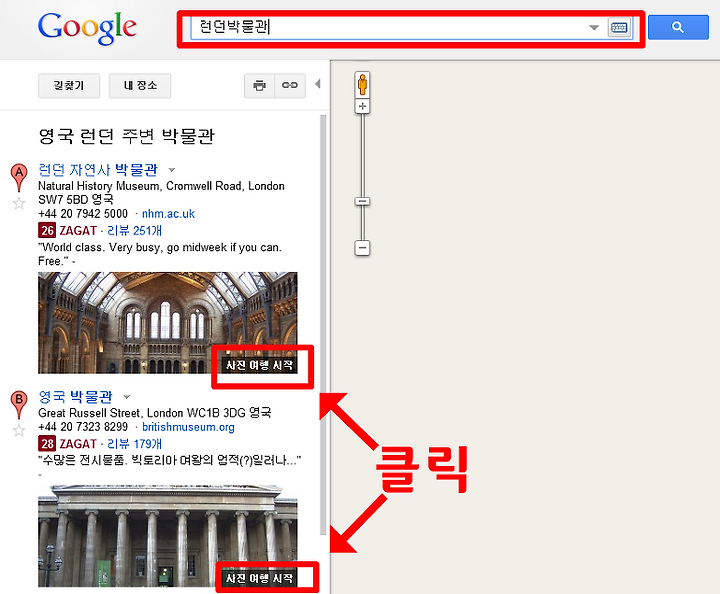Click map marker B pin
The height and width of the screenshot is (594, 720).
pyautogui.click(x=19, y=404)
